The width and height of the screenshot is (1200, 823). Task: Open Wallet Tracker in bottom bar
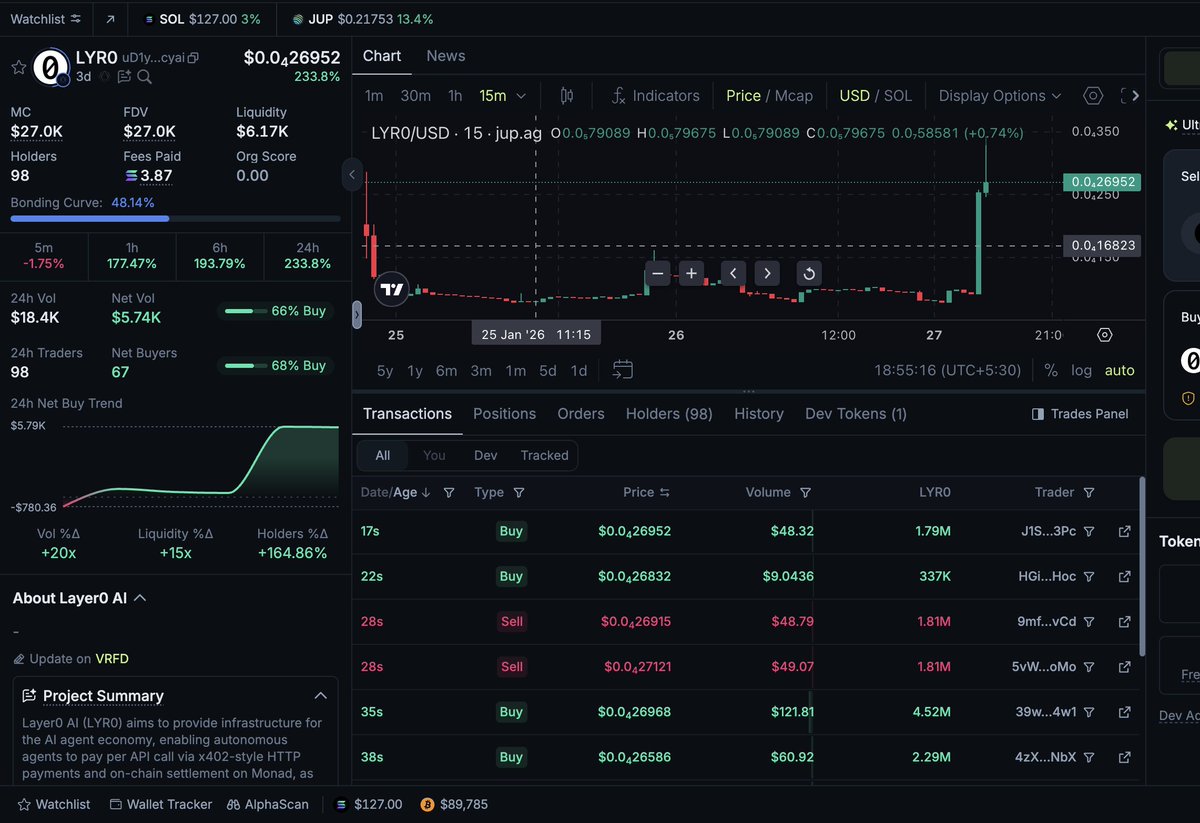click(160, 804)
